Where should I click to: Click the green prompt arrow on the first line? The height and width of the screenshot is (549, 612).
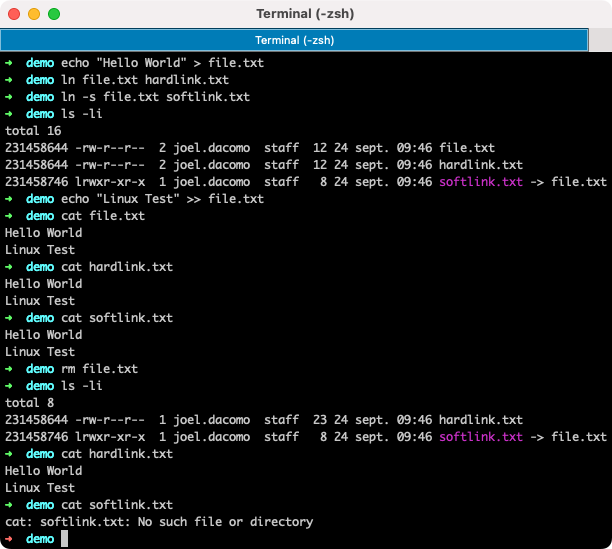click(x=9, y=63)
